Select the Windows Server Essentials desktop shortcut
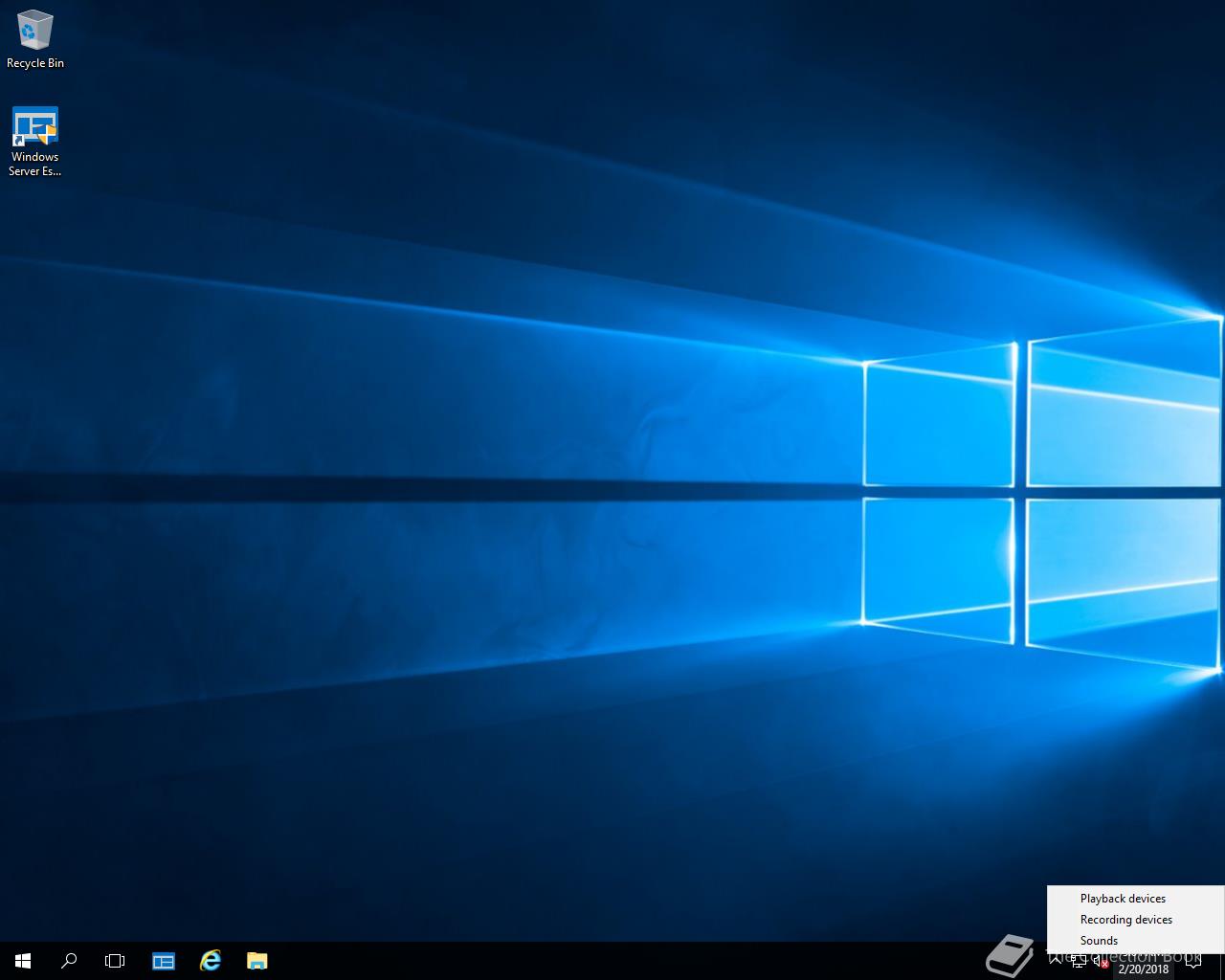Screen dimensions: 1225x980 [35, 142]
